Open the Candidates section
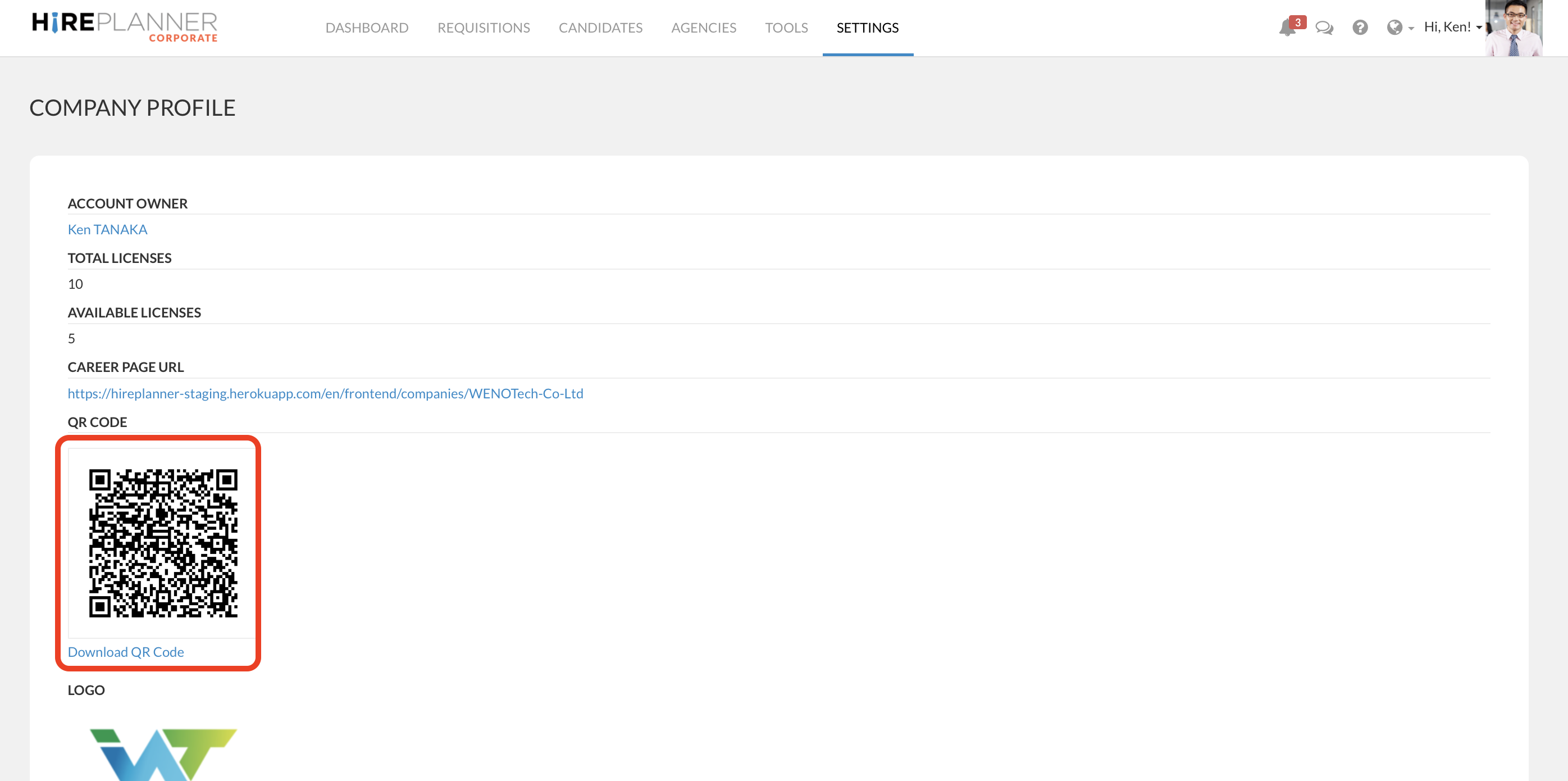The height and width of the screenshot is (781, 1568). [600, 28]
